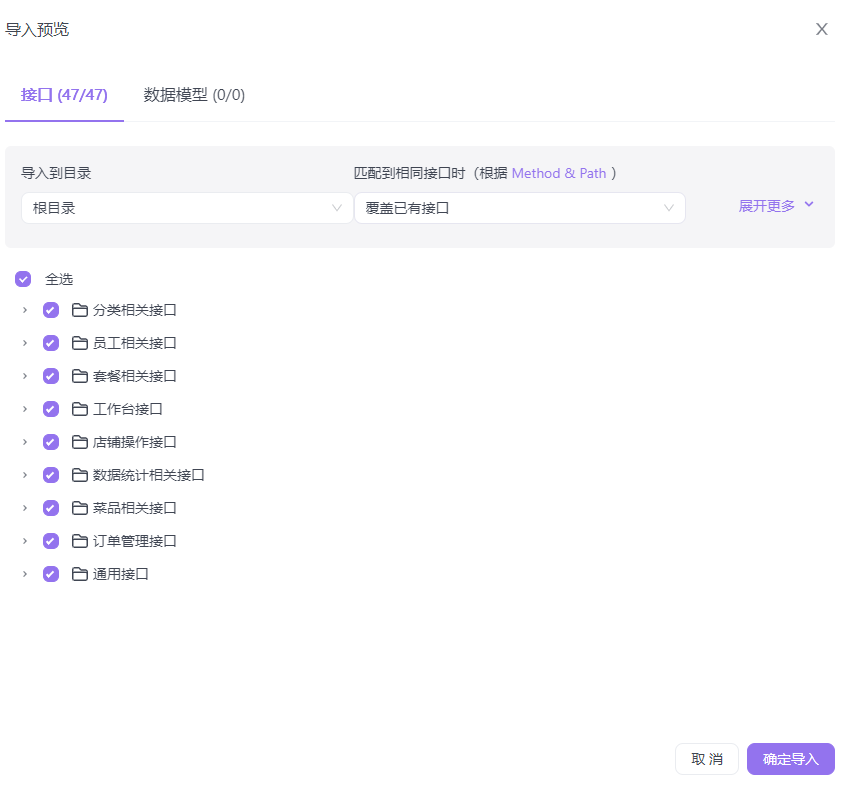The height and width of the screenshot is (793, 850).
Task: Click the folder icon beside 套餐相关接口
Action: [80, 376]
